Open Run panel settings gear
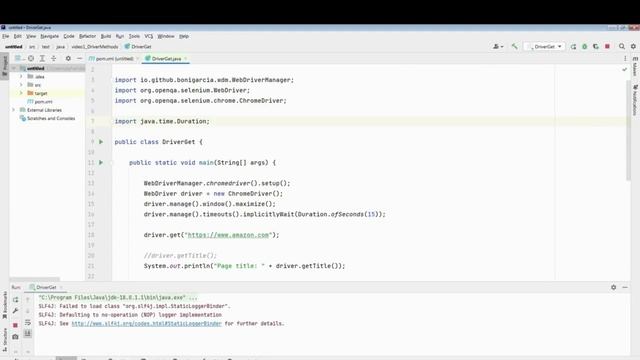 [x=613, y=287]
